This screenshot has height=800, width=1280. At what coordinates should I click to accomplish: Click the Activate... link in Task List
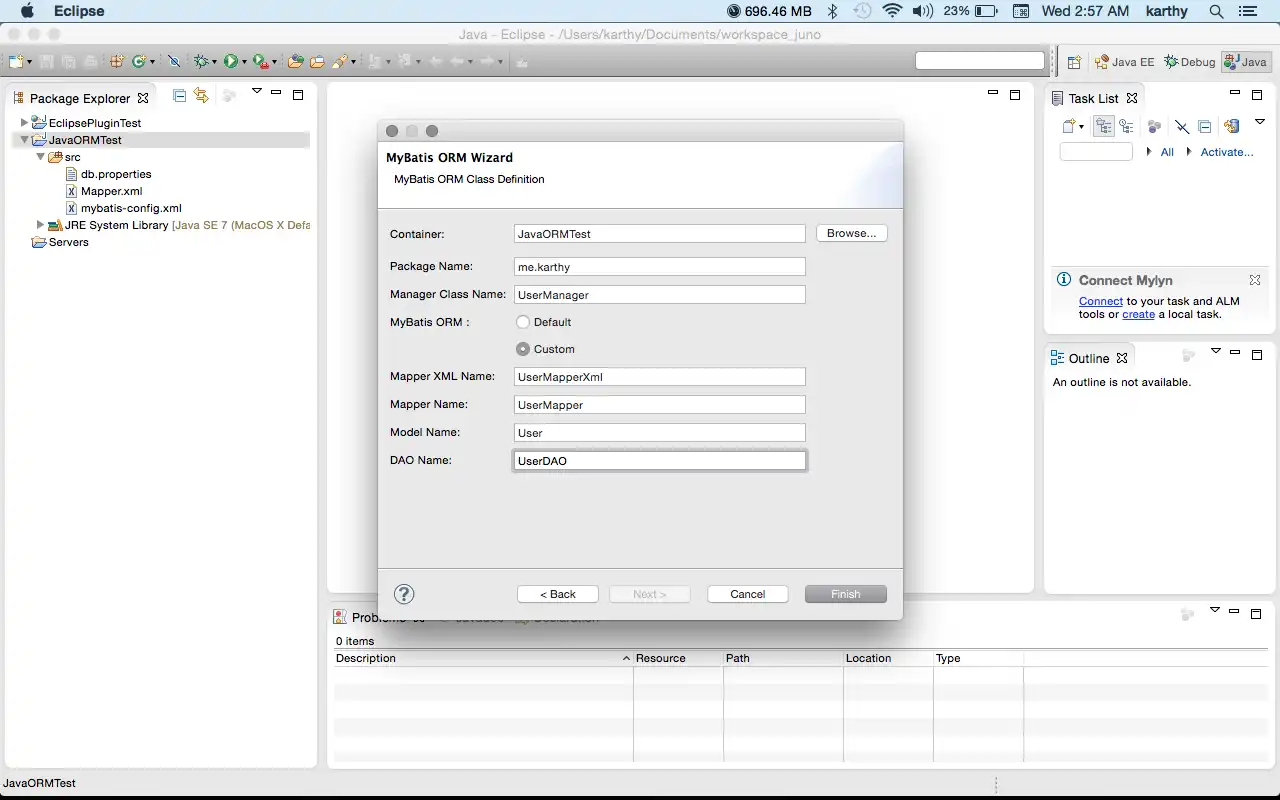pos(1227,152)
